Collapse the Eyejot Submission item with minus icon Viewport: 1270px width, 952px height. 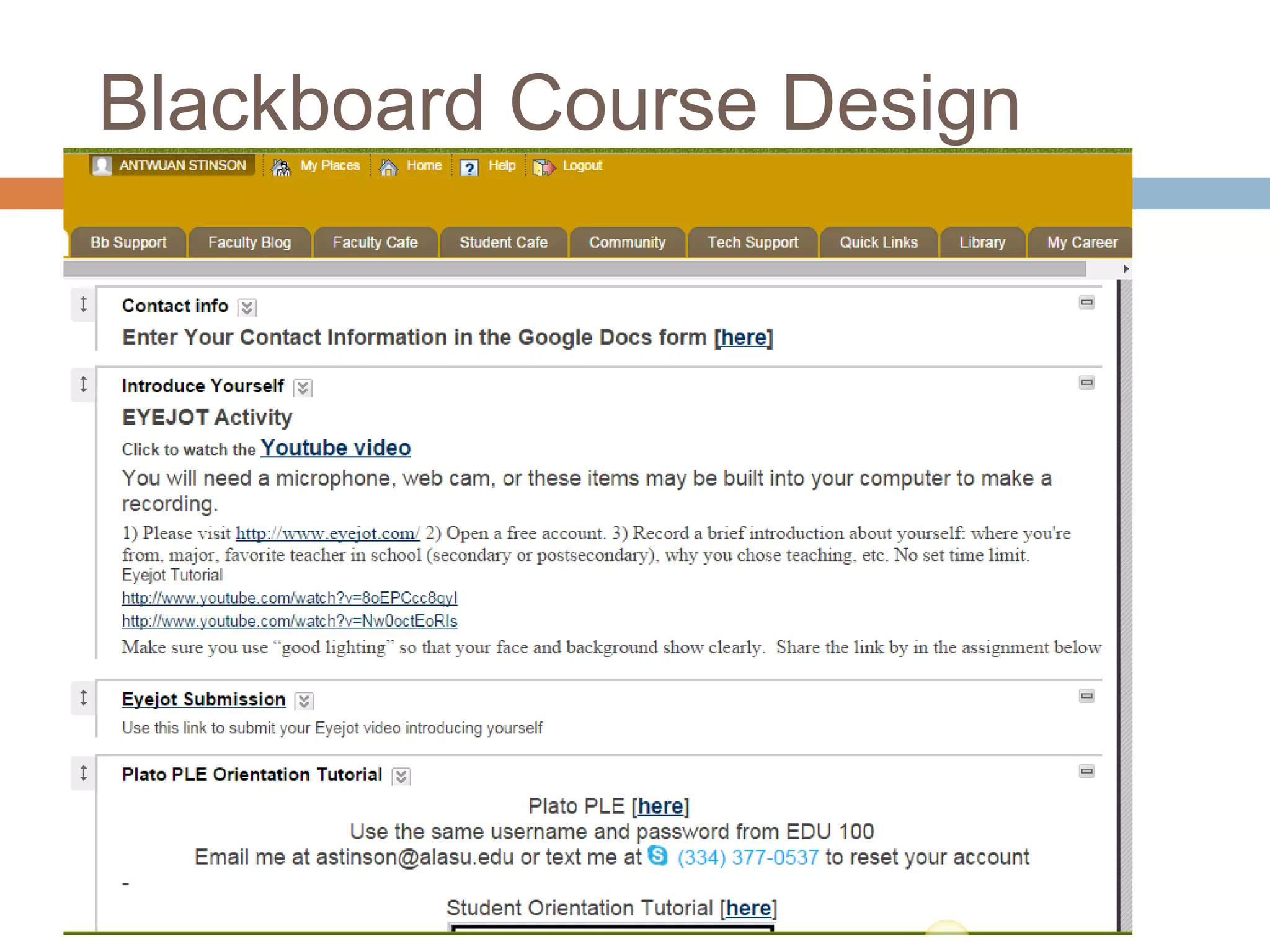pos(1086,696)
